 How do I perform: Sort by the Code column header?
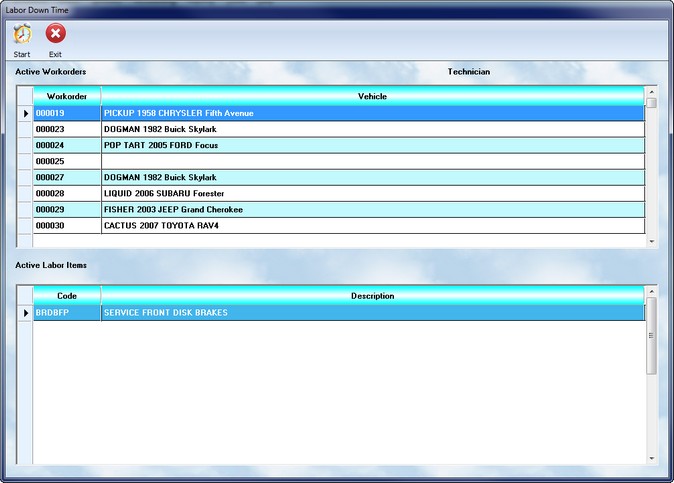[67, 296]
